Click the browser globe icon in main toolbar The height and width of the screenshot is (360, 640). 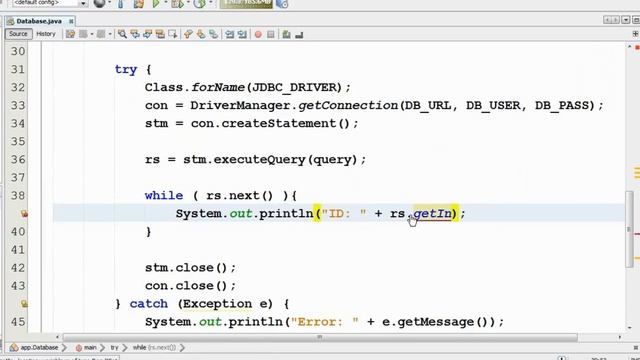tap(99, 4)
